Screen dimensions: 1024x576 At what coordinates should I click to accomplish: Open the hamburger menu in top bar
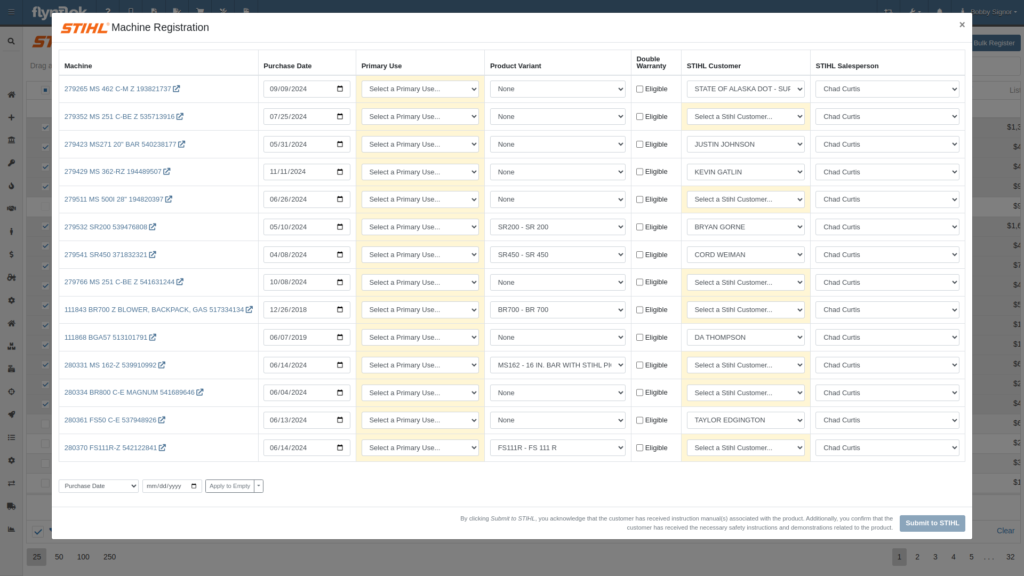pos(11,11)
